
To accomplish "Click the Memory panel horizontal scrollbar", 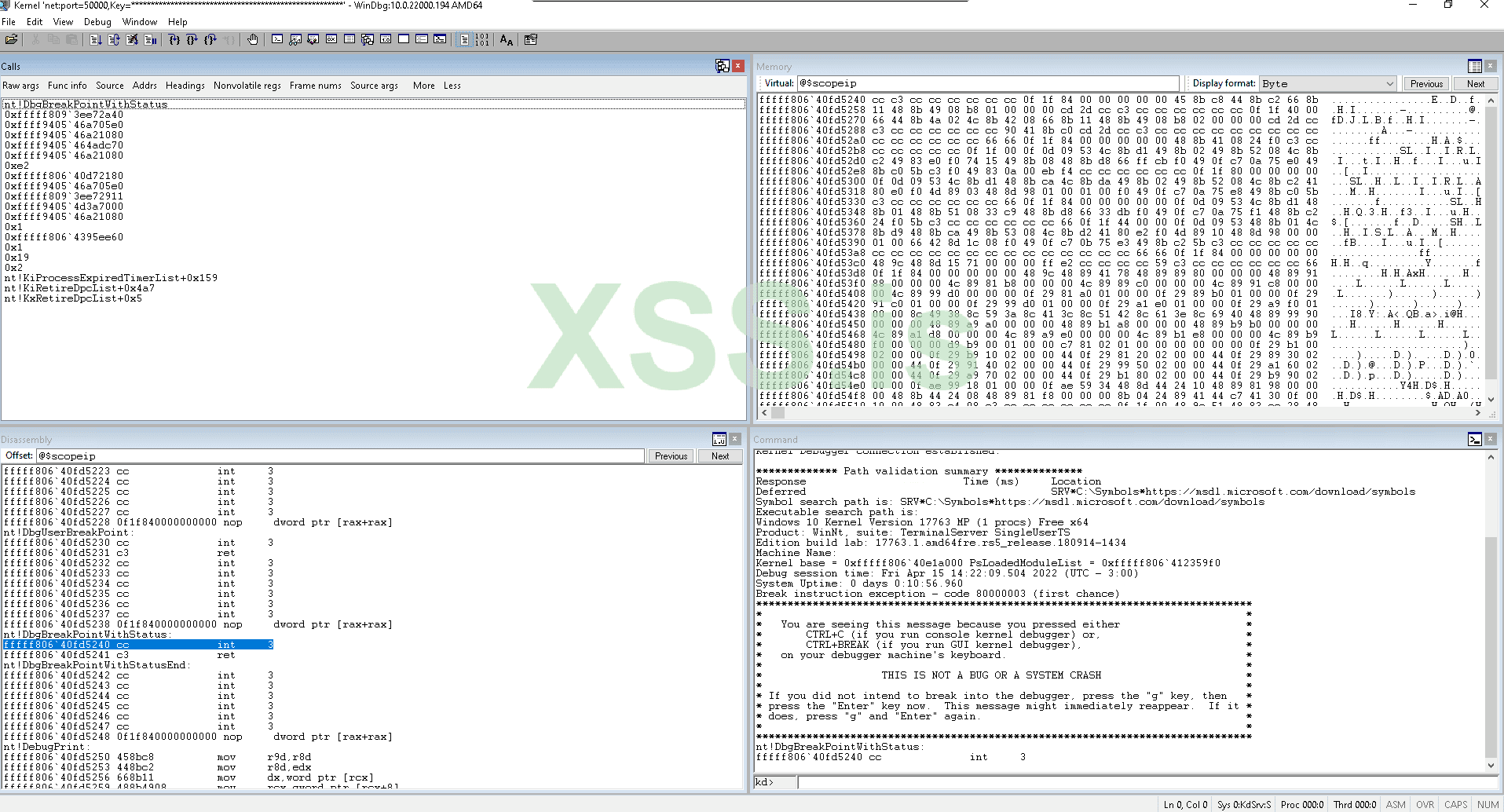I will pyautogui.click(x=1122, y=412).
